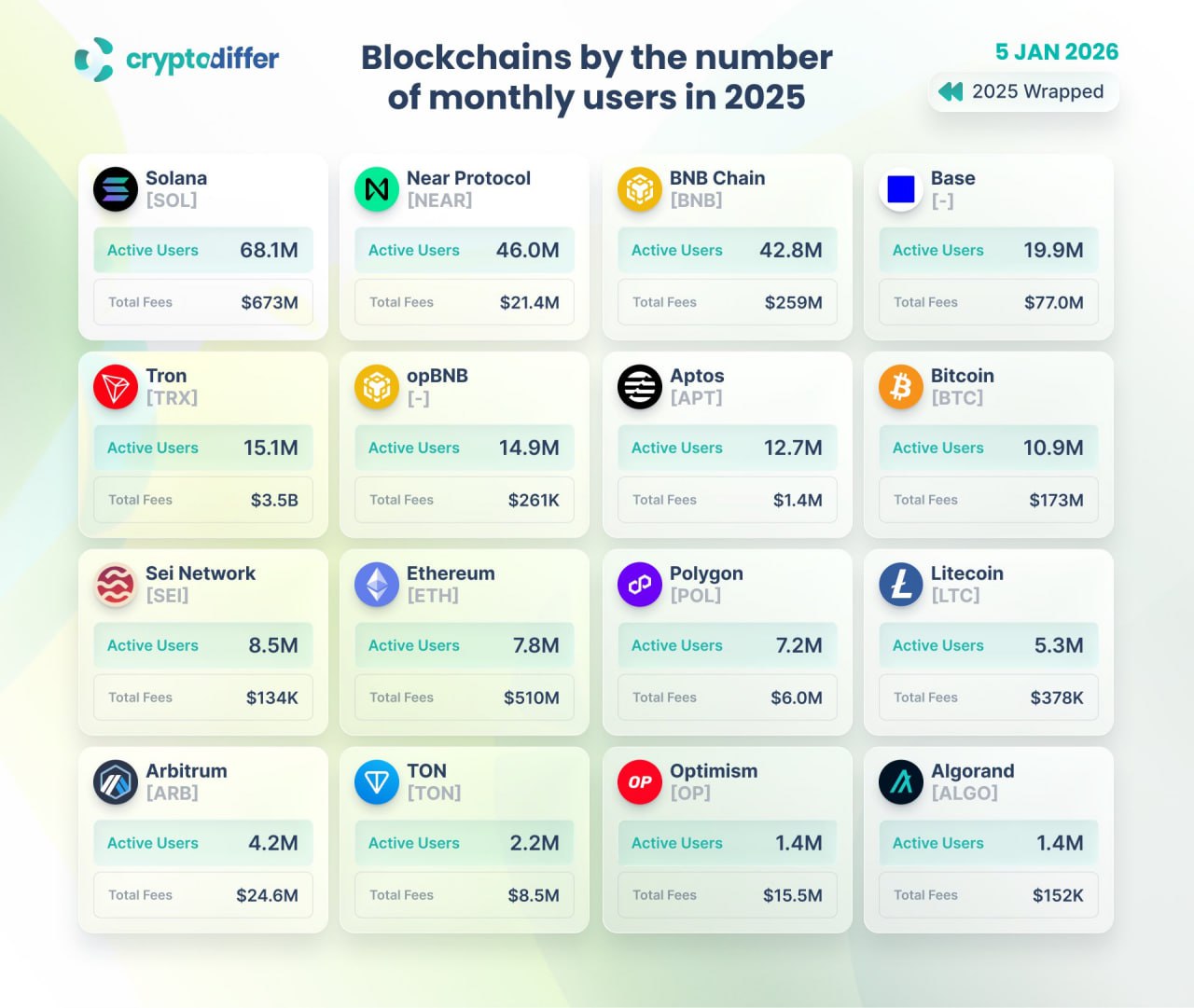The width and height of the screenshot is (1194, 1008).
Task: Click the Bitcoin logo icon
Action: tap(901, 387)
